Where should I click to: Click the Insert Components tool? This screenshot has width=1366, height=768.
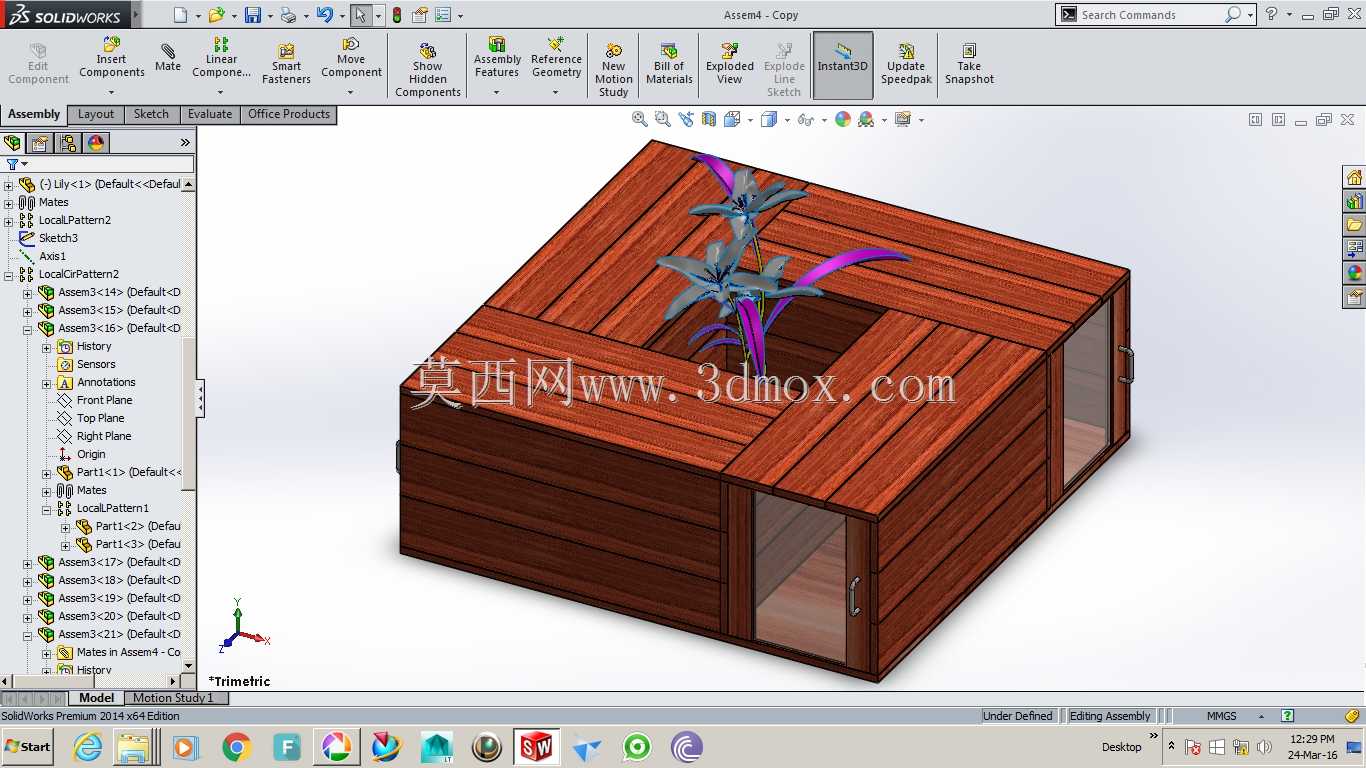(x=112, y=58)
